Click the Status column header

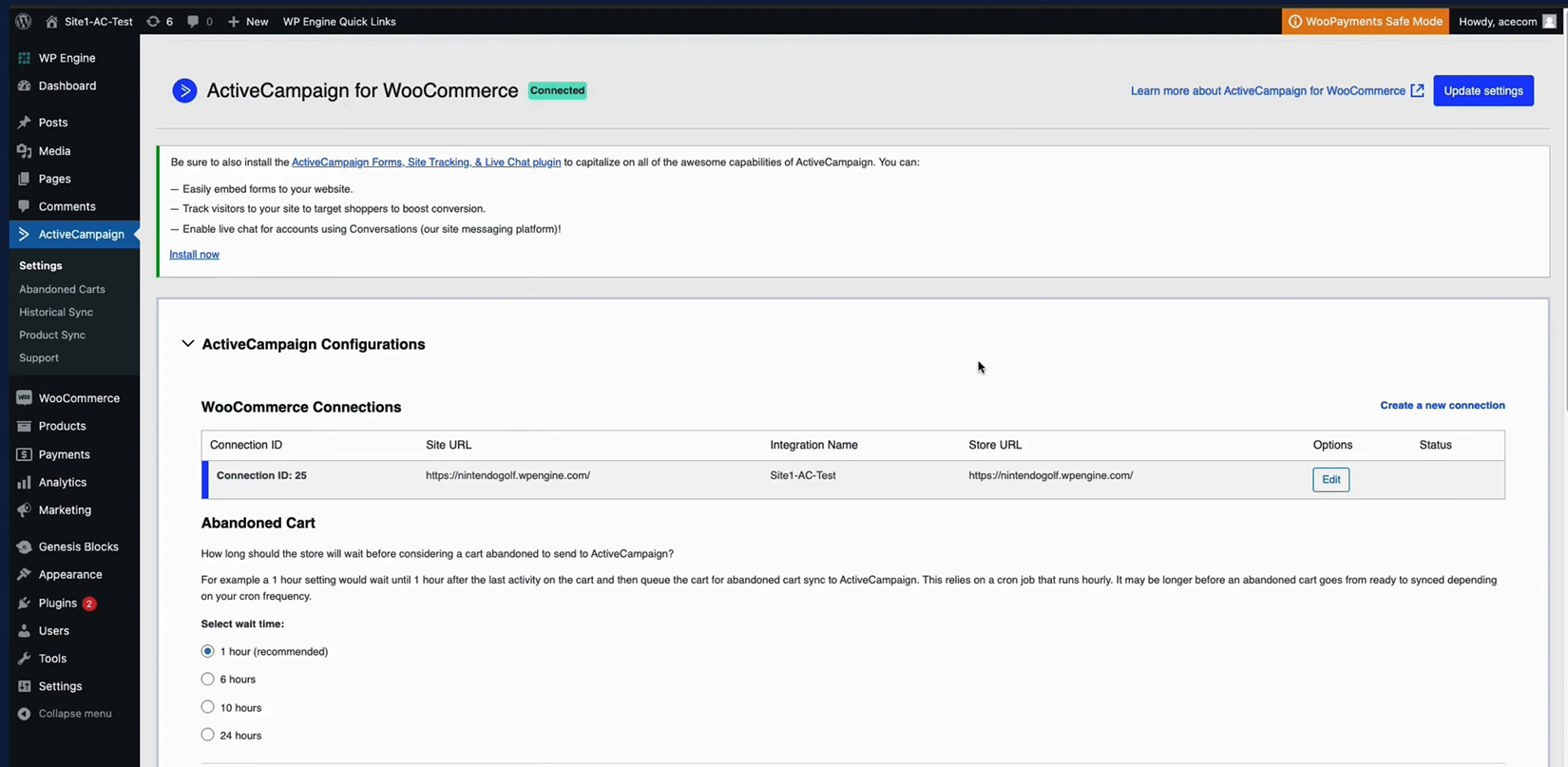pyautogui.click(x=1435, y=445)
